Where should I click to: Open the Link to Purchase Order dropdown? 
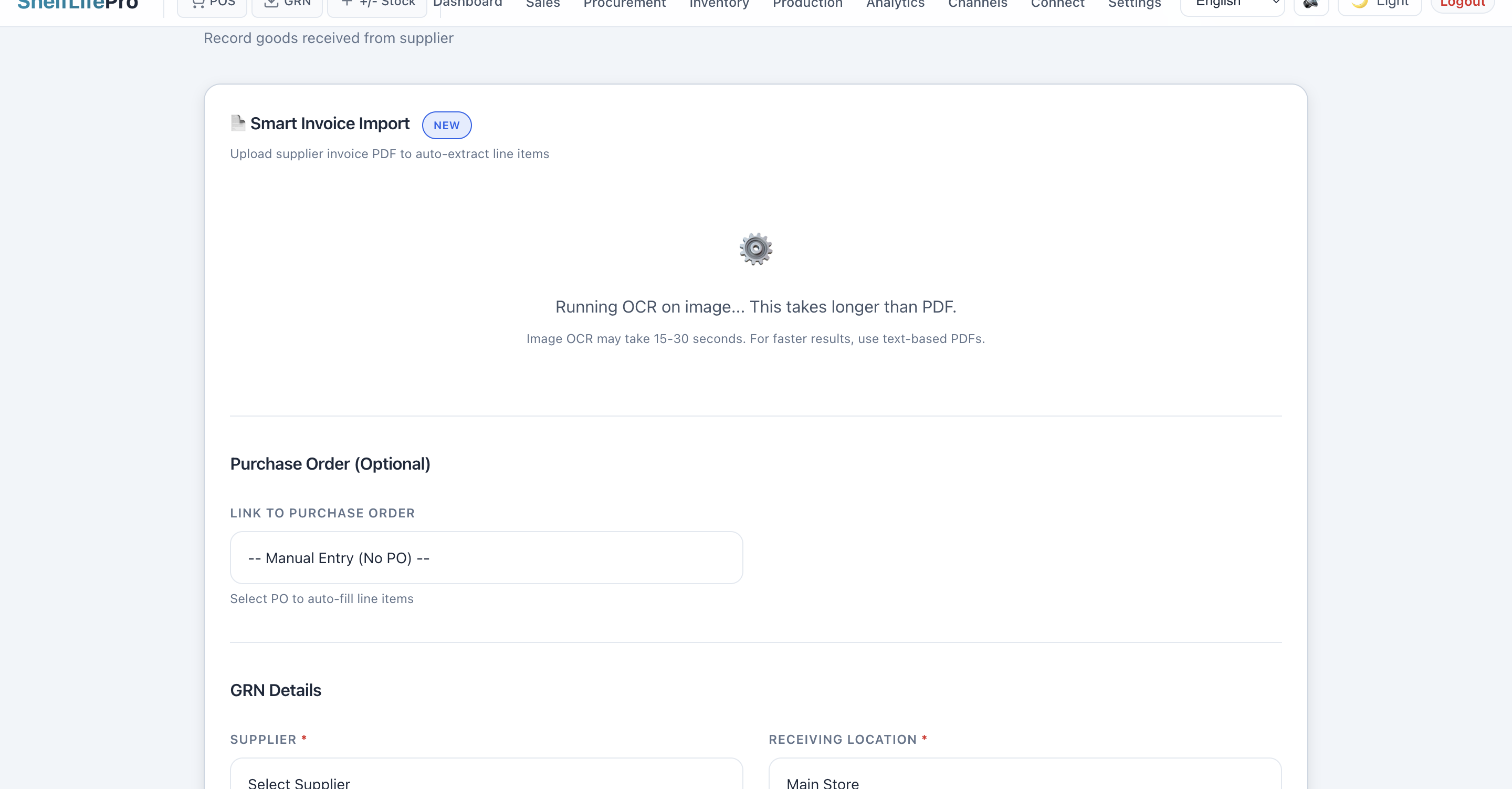[x=486, y=557]
